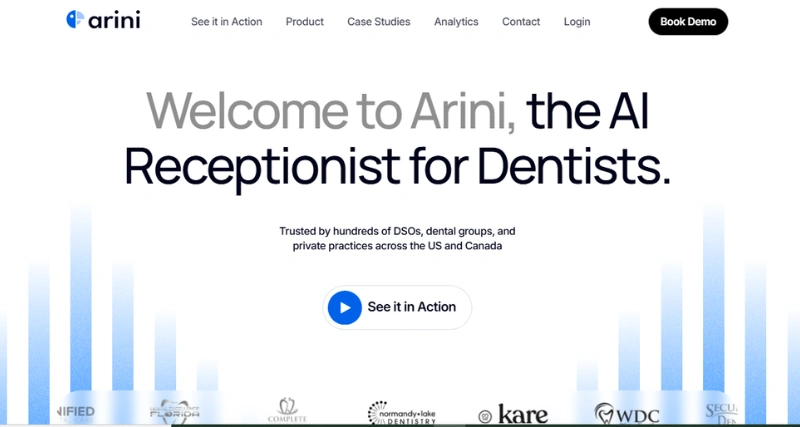Click the Florida dental logo

(x=174, y=411)
